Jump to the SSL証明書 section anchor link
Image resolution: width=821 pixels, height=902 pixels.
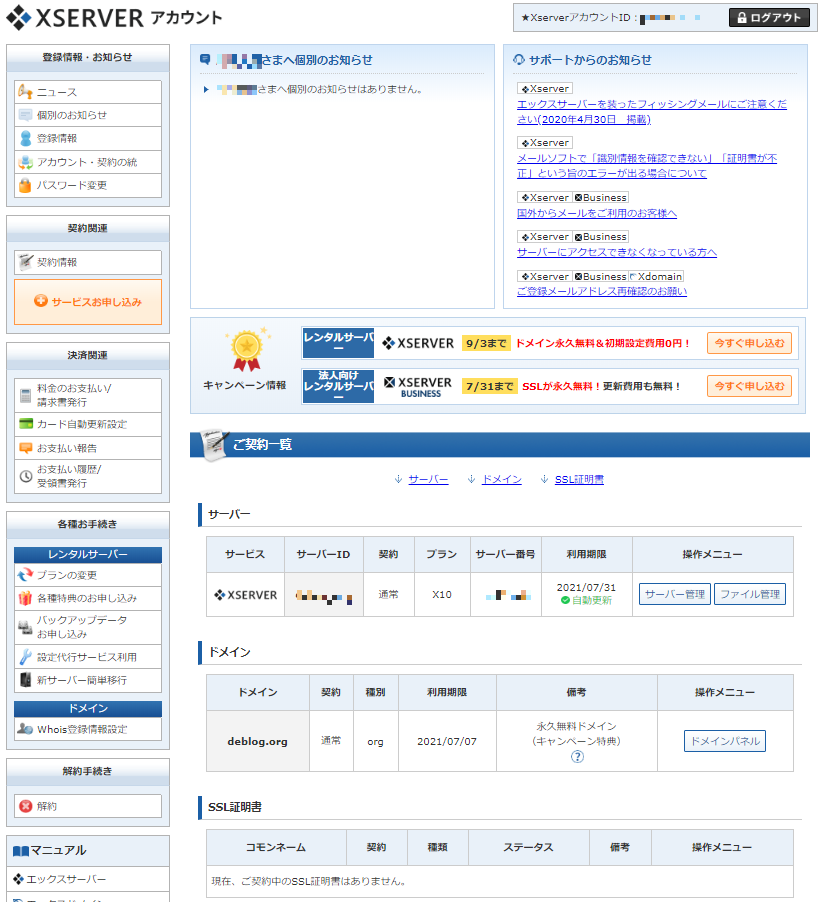pyautogui.click(x=579, y=479)
